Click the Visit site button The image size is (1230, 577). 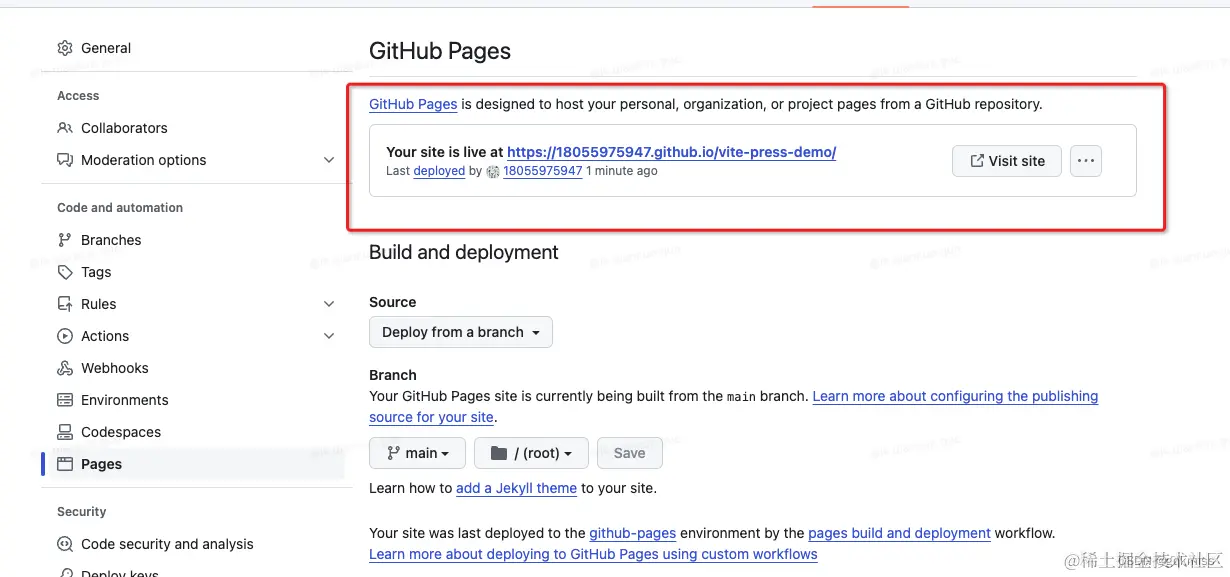[1007, 161]
